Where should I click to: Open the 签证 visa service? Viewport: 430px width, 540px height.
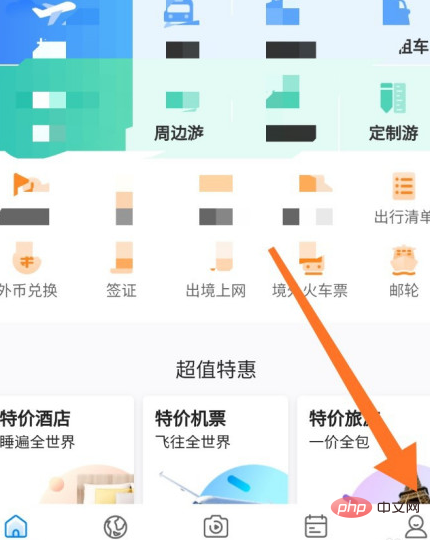(121, 270)
